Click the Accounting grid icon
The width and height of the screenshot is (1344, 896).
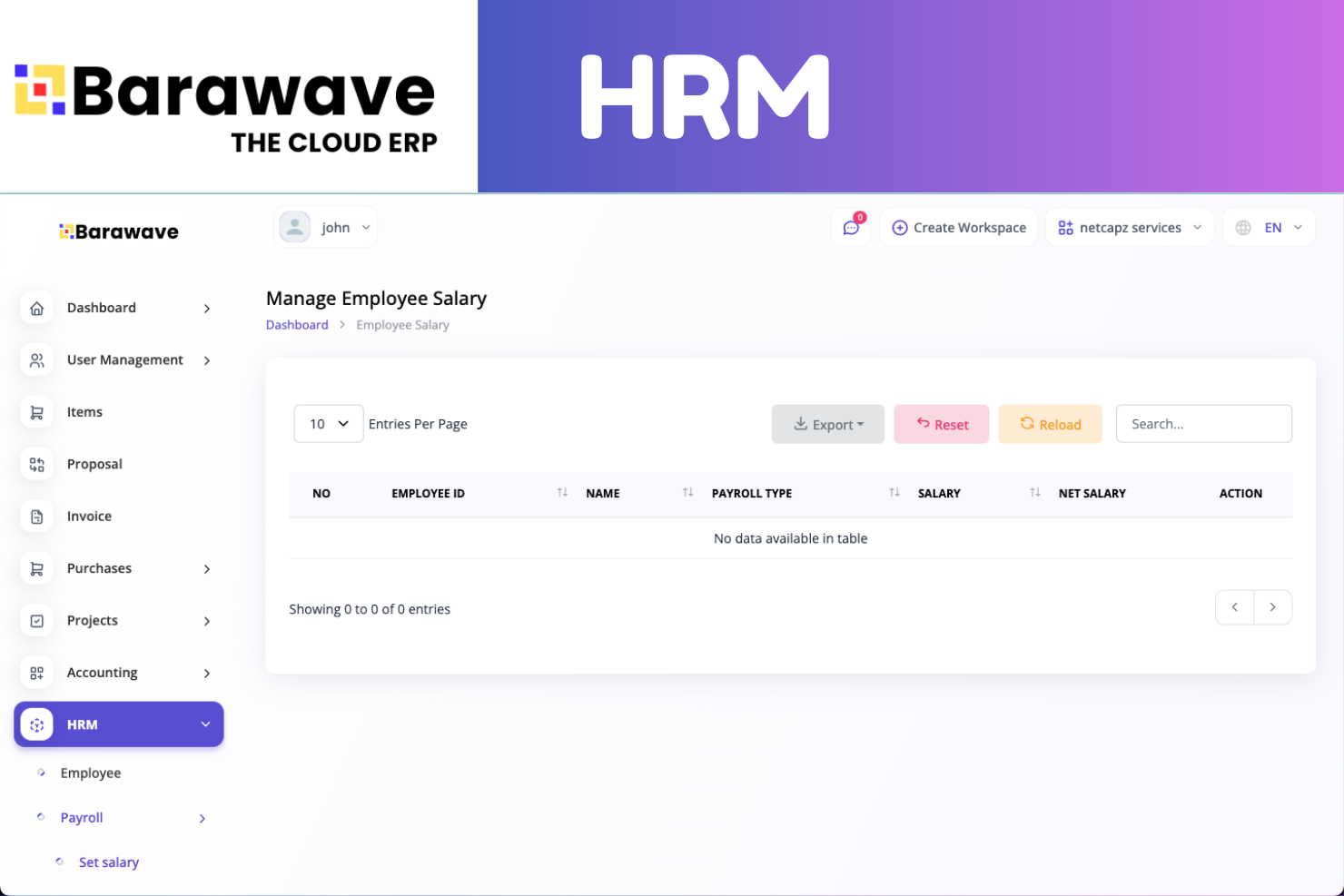click(x=36, y=673)
